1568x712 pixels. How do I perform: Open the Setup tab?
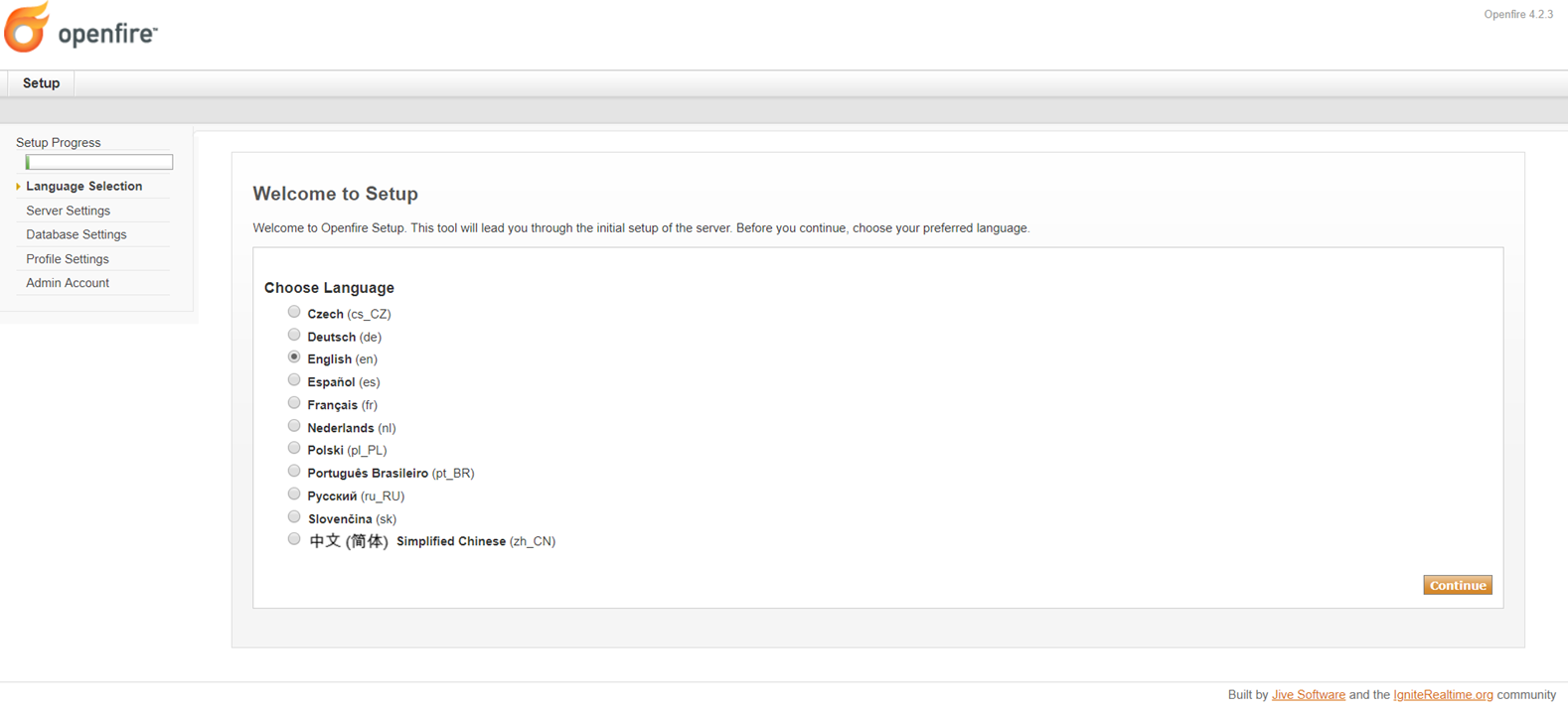41,83
